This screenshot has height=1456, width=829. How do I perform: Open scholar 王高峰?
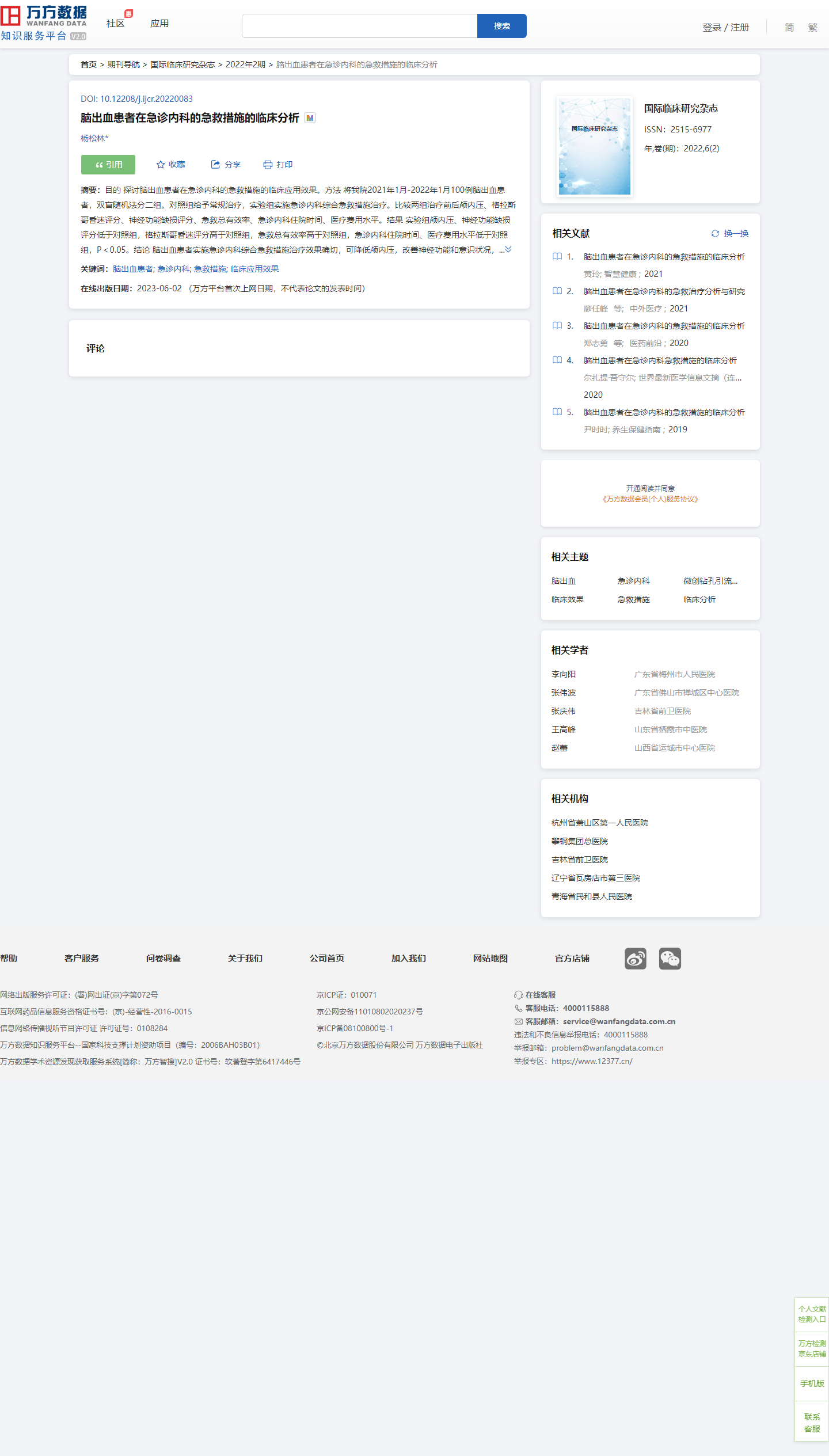[x=564, y=729]
